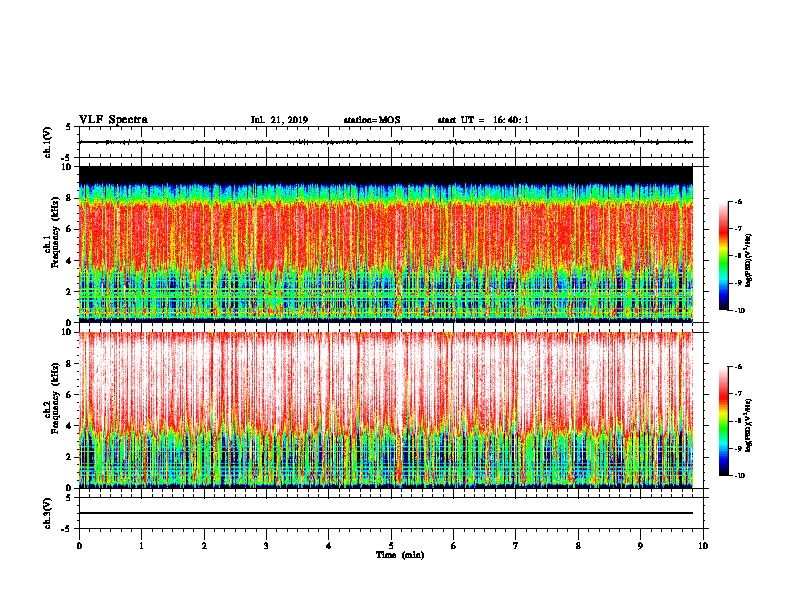Image resolution: width=792 pixels, height=612 pixels.
Task: Click time axis tick label "2"
Action: click(x=204, y=546)
